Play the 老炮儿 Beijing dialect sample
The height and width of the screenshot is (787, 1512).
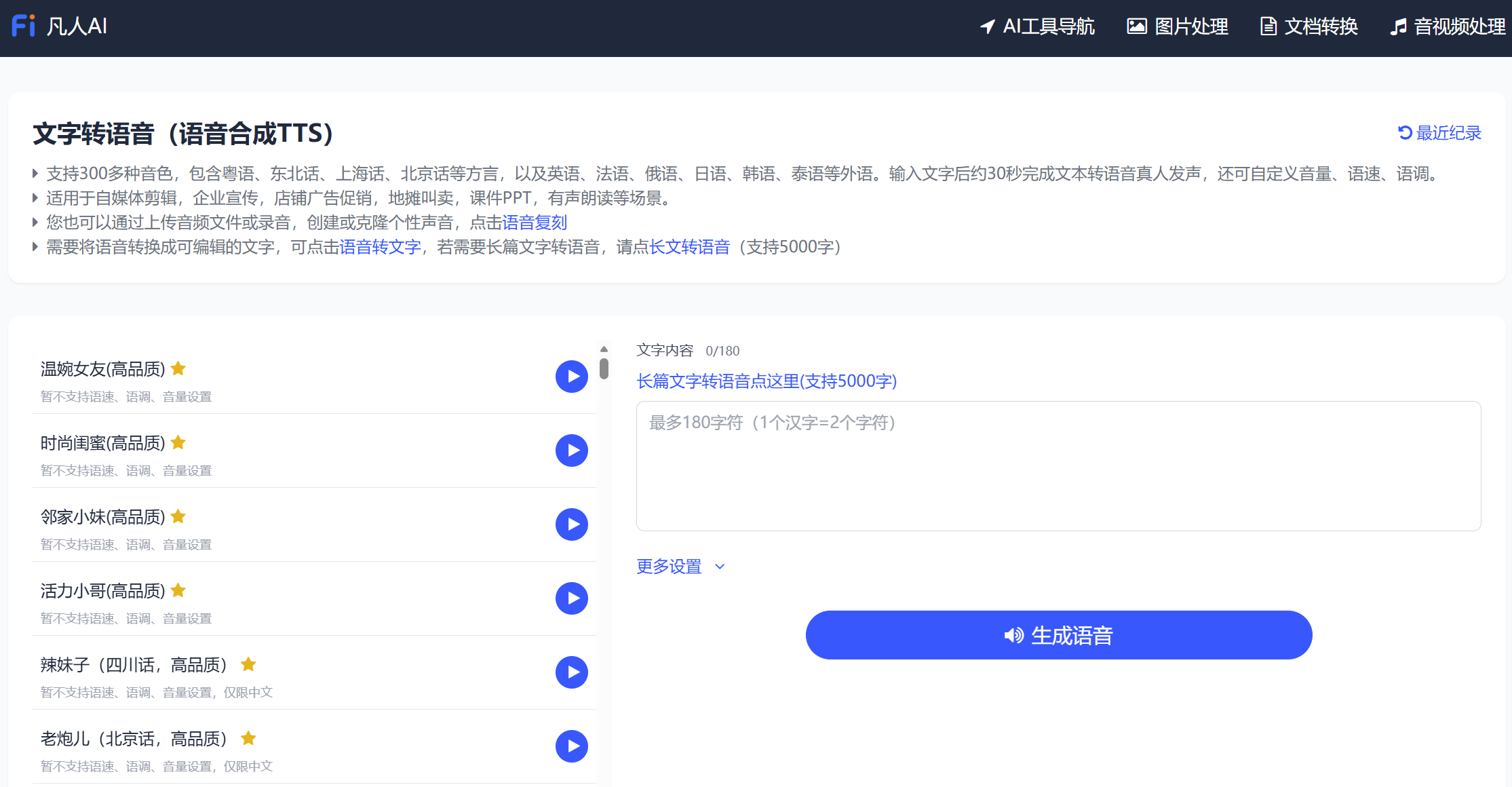click(572, 746)
